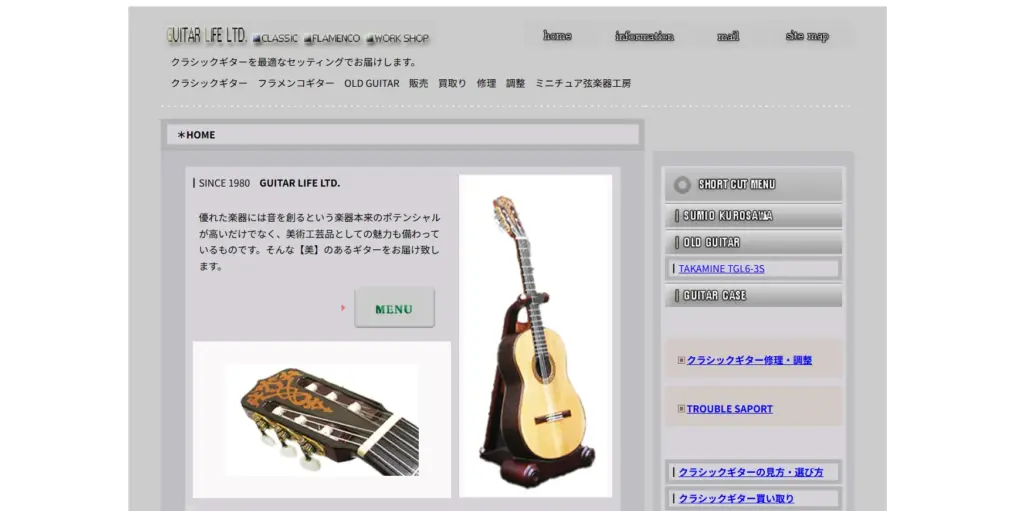Open クラシックギターの見方・選び方 link
The width and height of the screenshot is (1024, 511).
tap(750, 472)
